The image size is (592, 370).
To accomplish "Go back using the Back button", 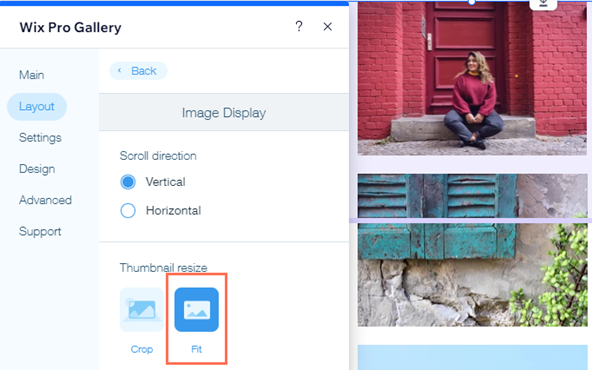I will 138,71.
